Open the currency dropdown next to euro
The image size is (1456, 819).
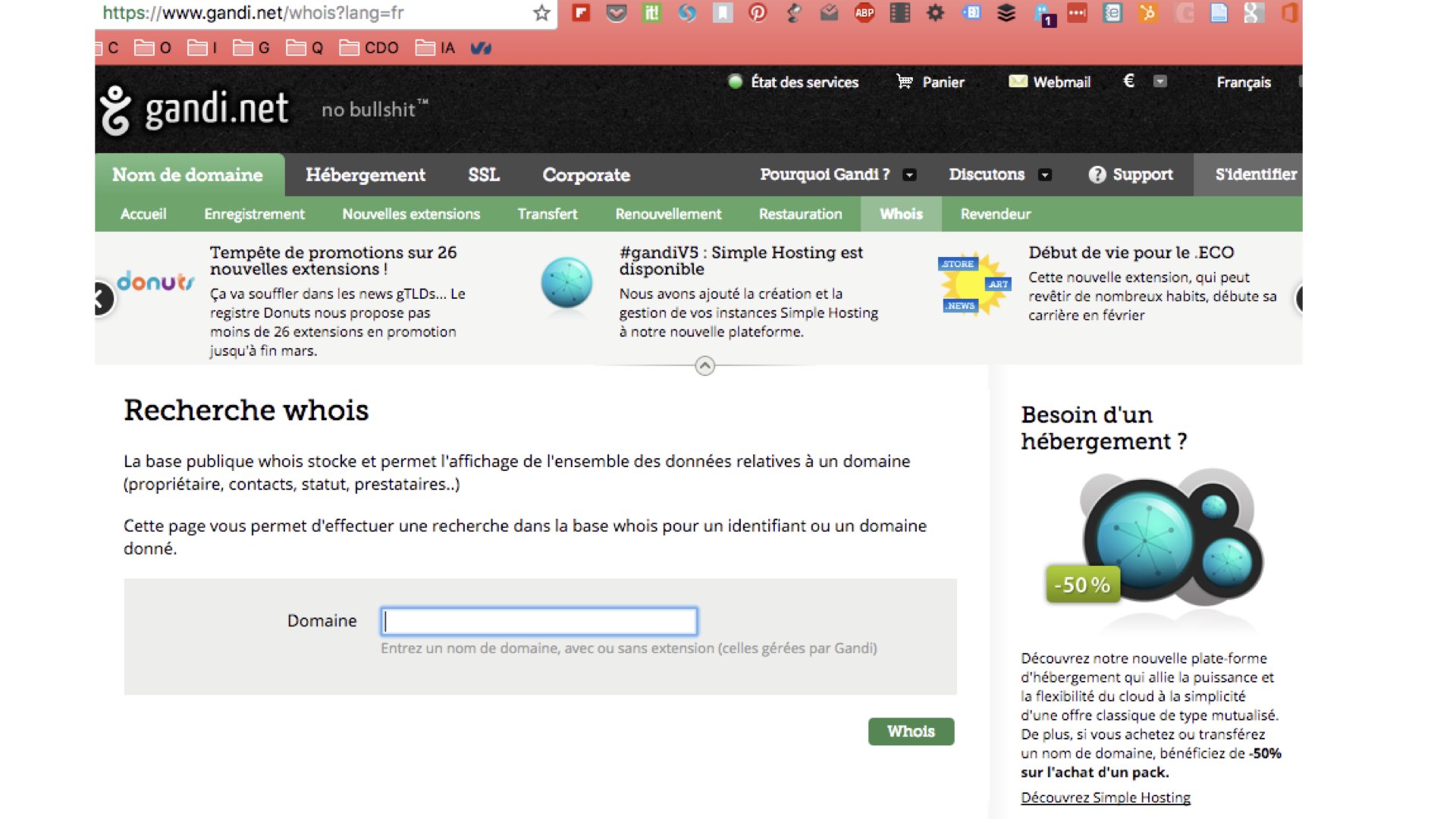tap(1159, 81)
